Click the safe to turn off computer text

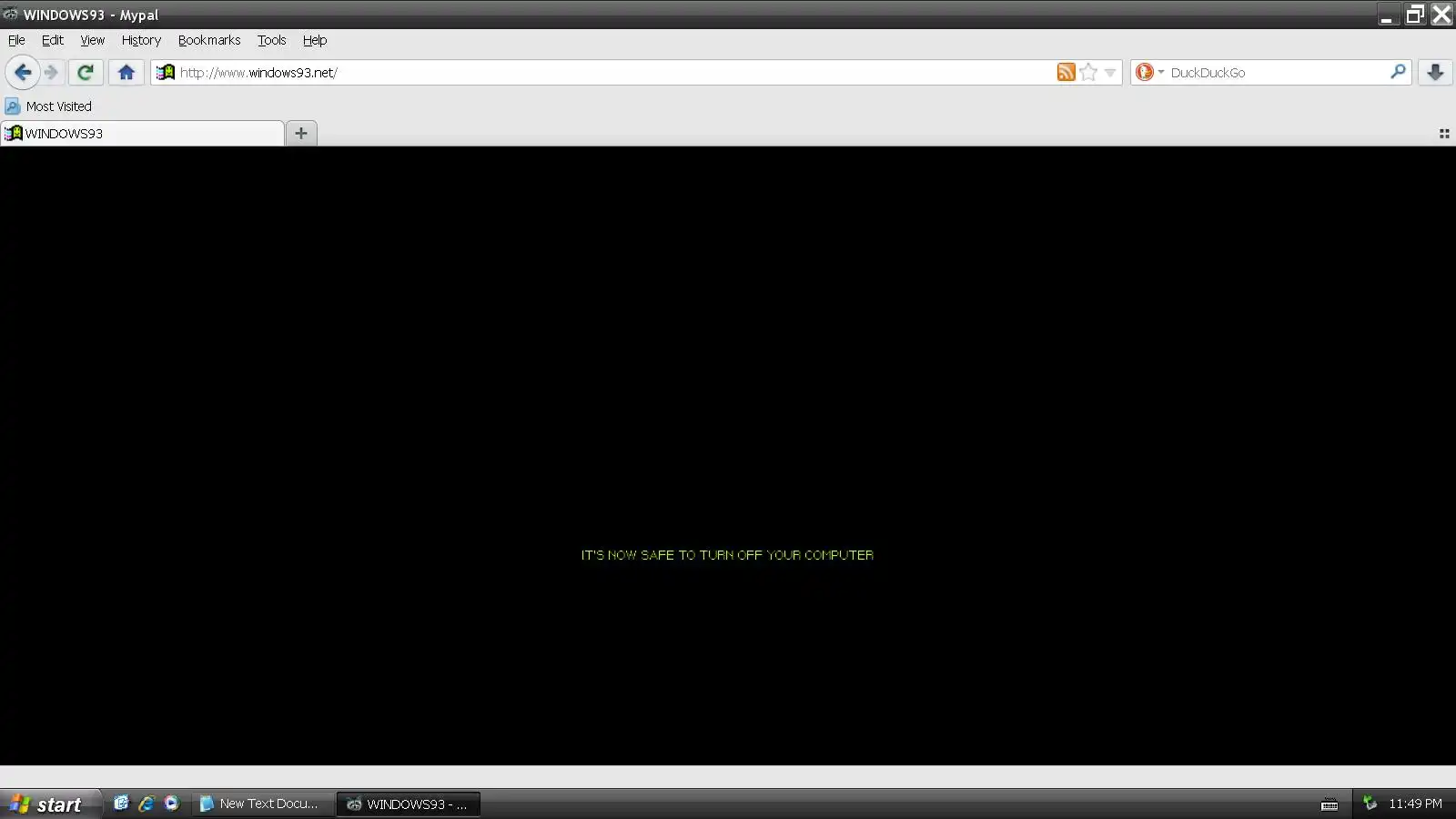click(727, 555)
